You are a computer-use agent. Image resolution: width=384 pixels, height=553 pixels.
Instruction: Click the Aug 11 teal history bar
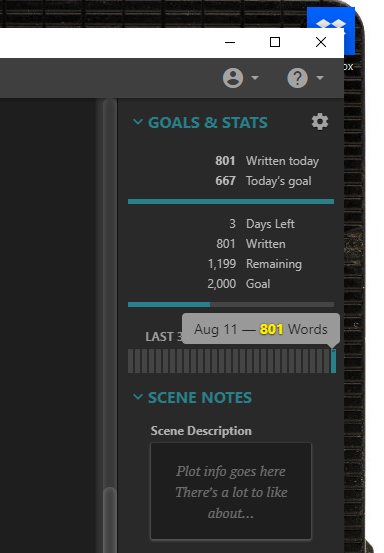(x=333, y=361)
